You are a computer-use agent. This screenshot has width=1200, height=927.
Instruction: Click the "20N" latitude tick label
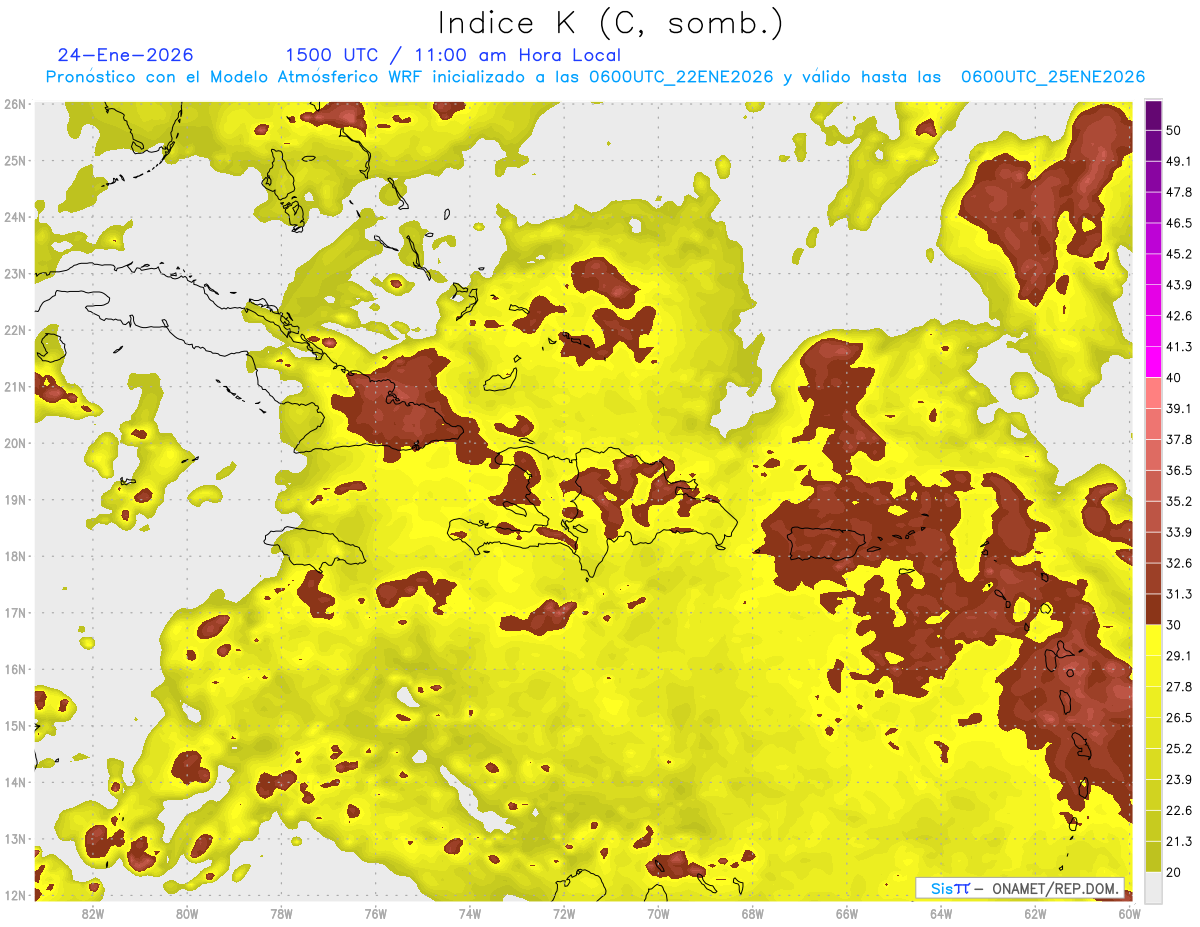(14, 443)
